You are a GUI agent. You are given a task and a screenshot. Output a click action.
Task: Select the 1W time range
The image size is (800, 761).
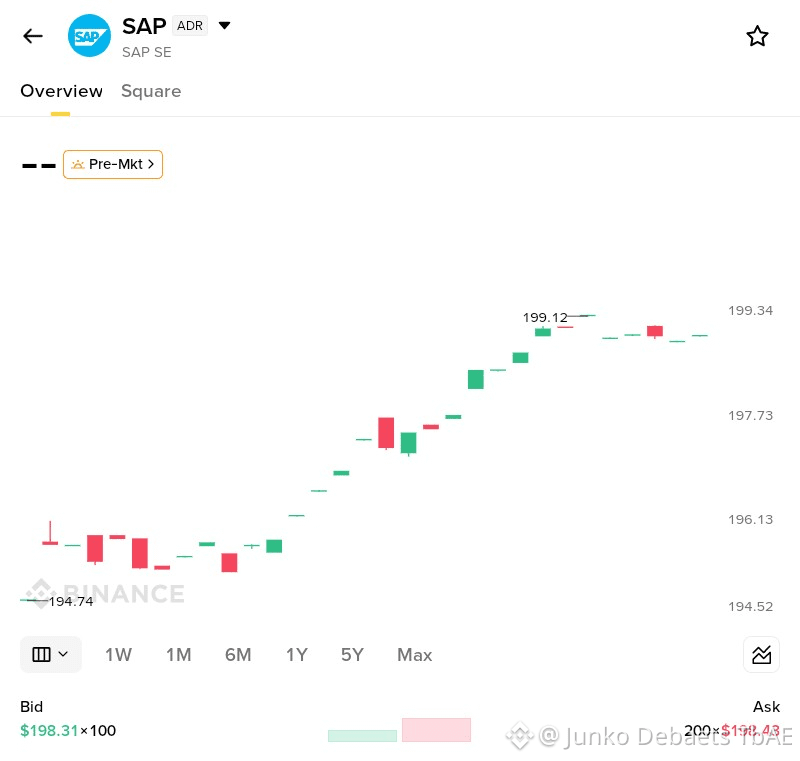(118, 654)
